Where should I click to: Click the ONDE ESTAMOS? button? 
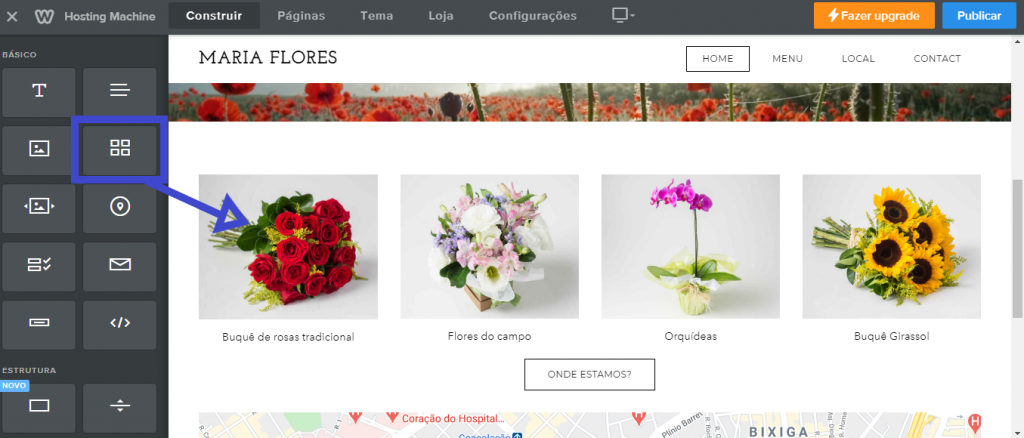click(590, 374)
